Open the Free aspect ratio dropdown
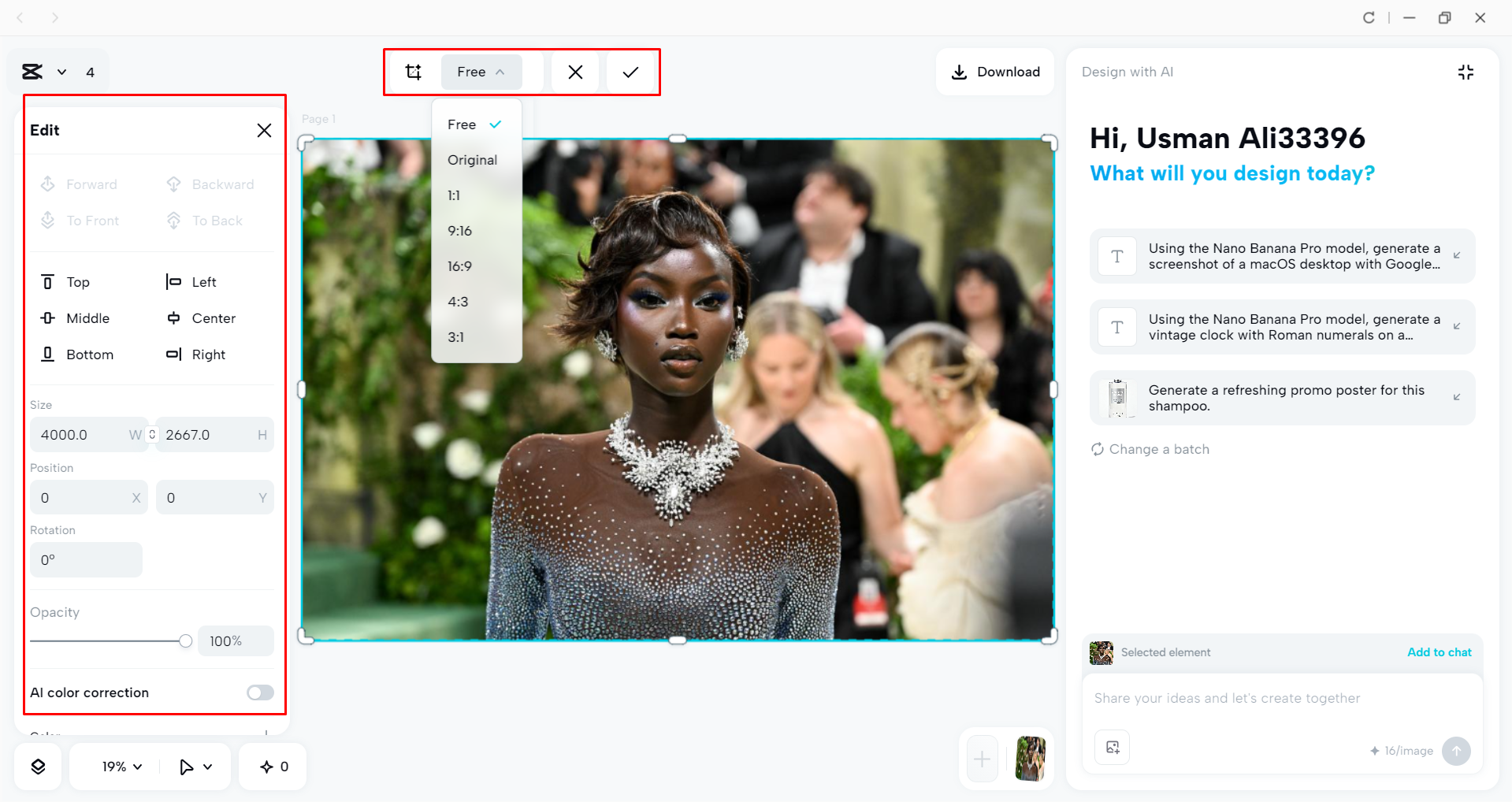This screenshot has height=802, width=1512. [x=481, y=72]
